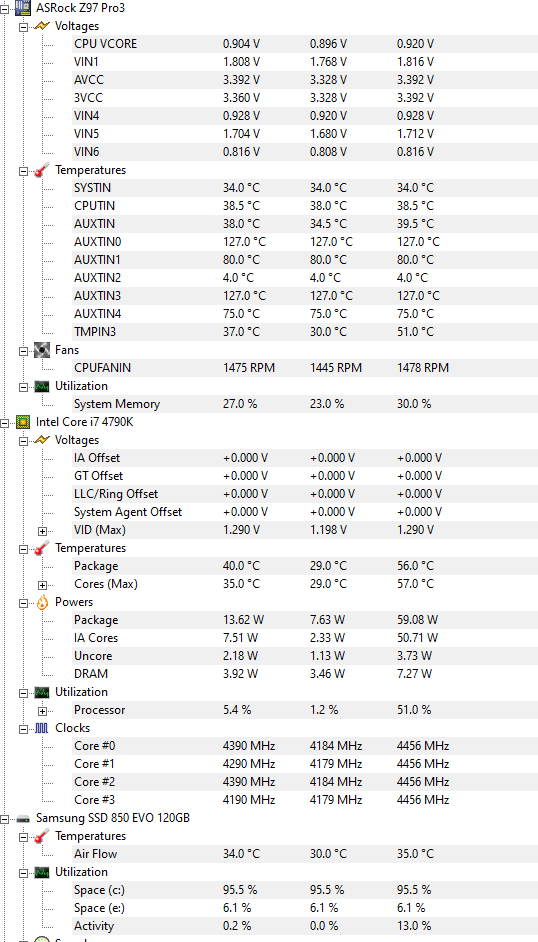Select the VIN1 voltage row
The height and width of the screenshot is (942, 538).
pyautogui.click(x=304, y=62)
